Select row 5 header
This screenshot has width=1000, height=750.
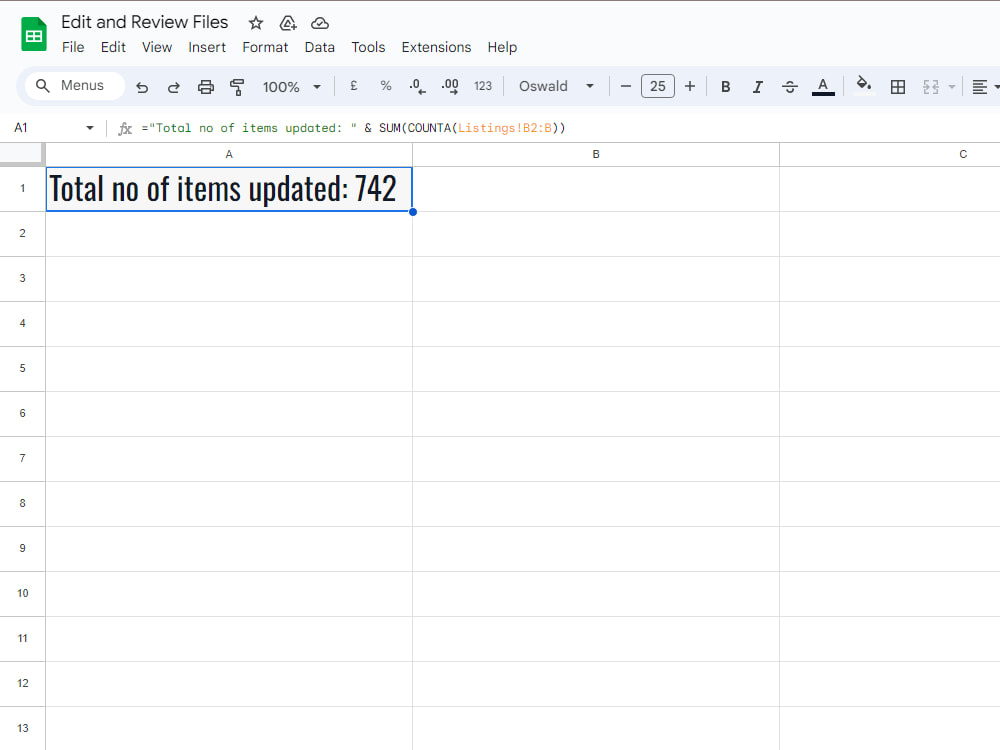22,369
